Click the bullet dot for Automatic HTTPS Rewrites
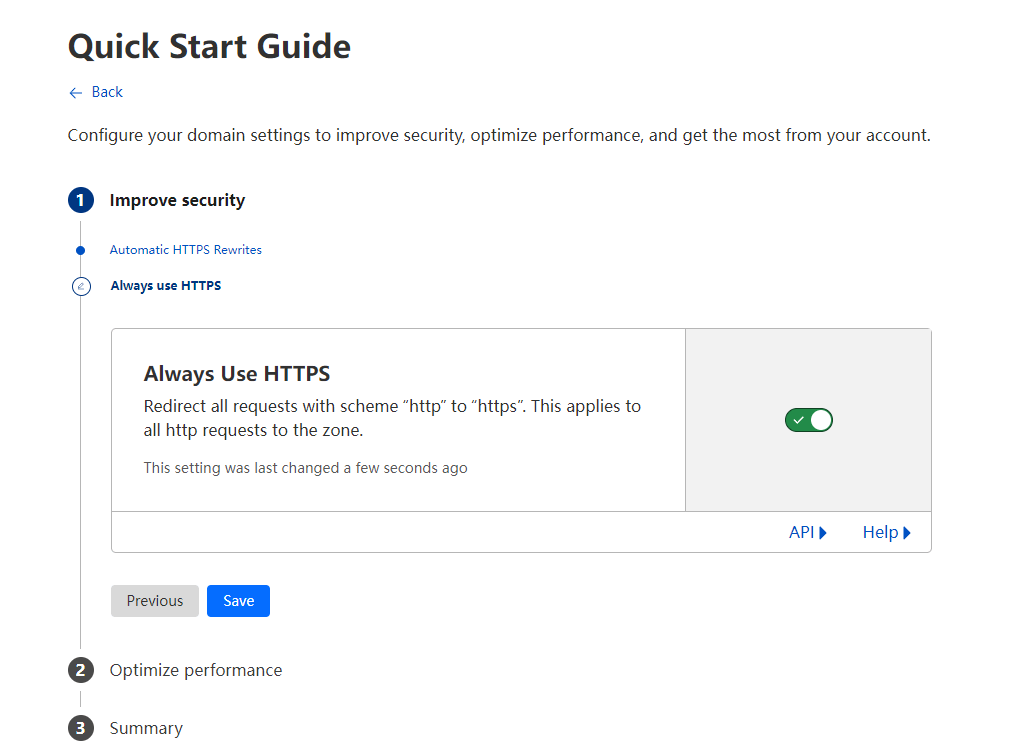The image size is (1018, 747). (81, 250)
